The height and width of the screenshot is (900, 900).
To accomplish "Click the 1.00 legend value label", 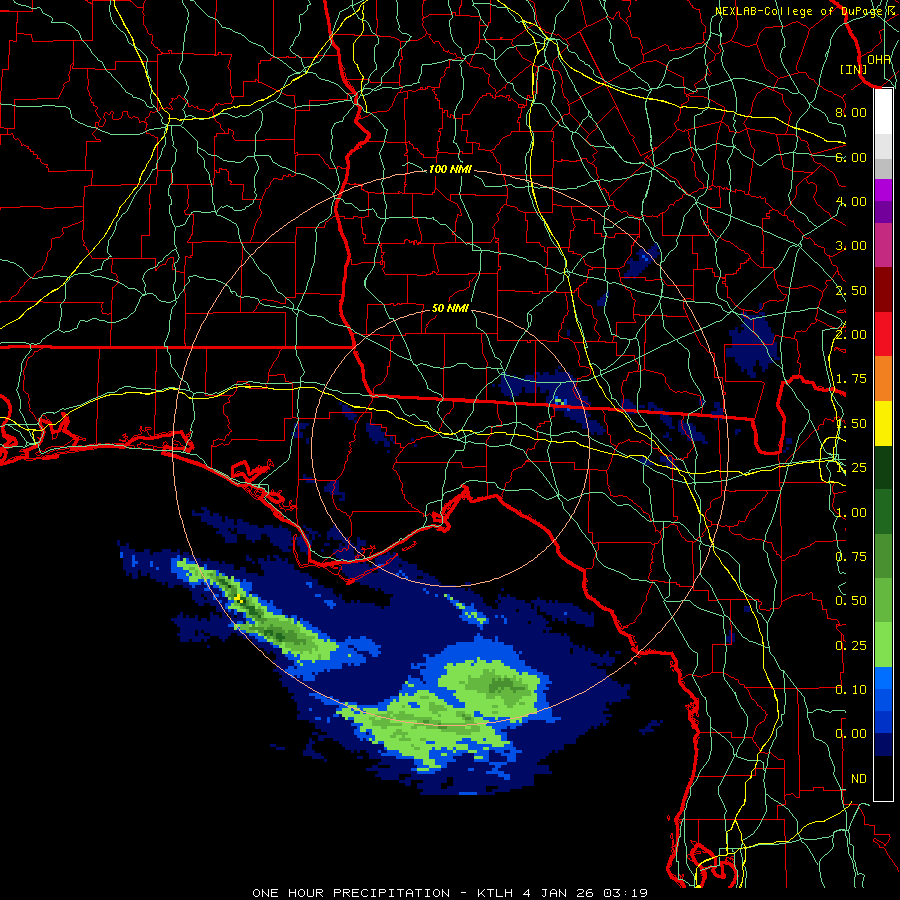I will click(851, 513).
